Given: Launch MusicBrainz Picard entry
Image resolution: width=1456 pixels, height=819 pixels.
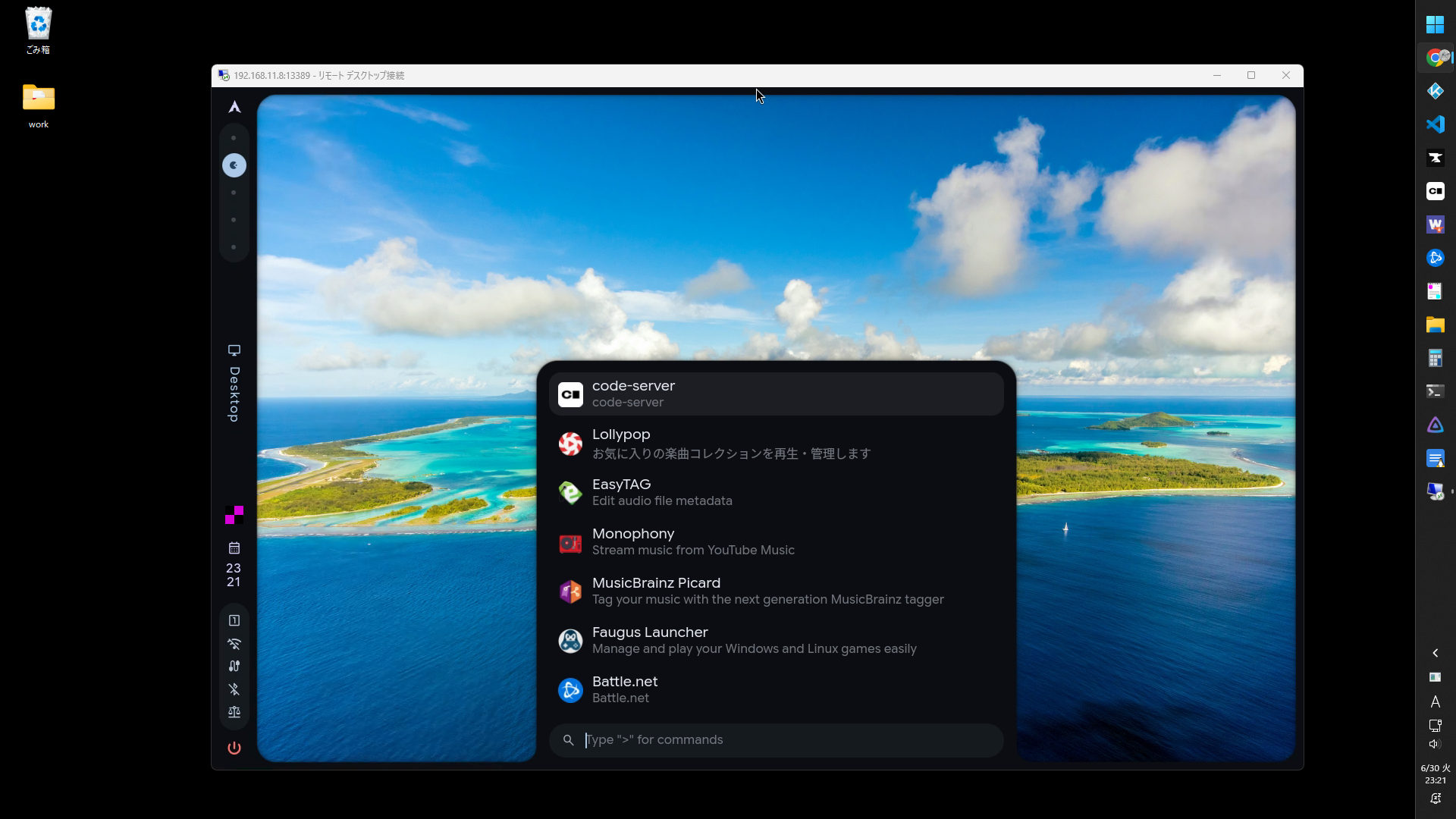Looking at the screenshot, I should (x=777, y=591).
